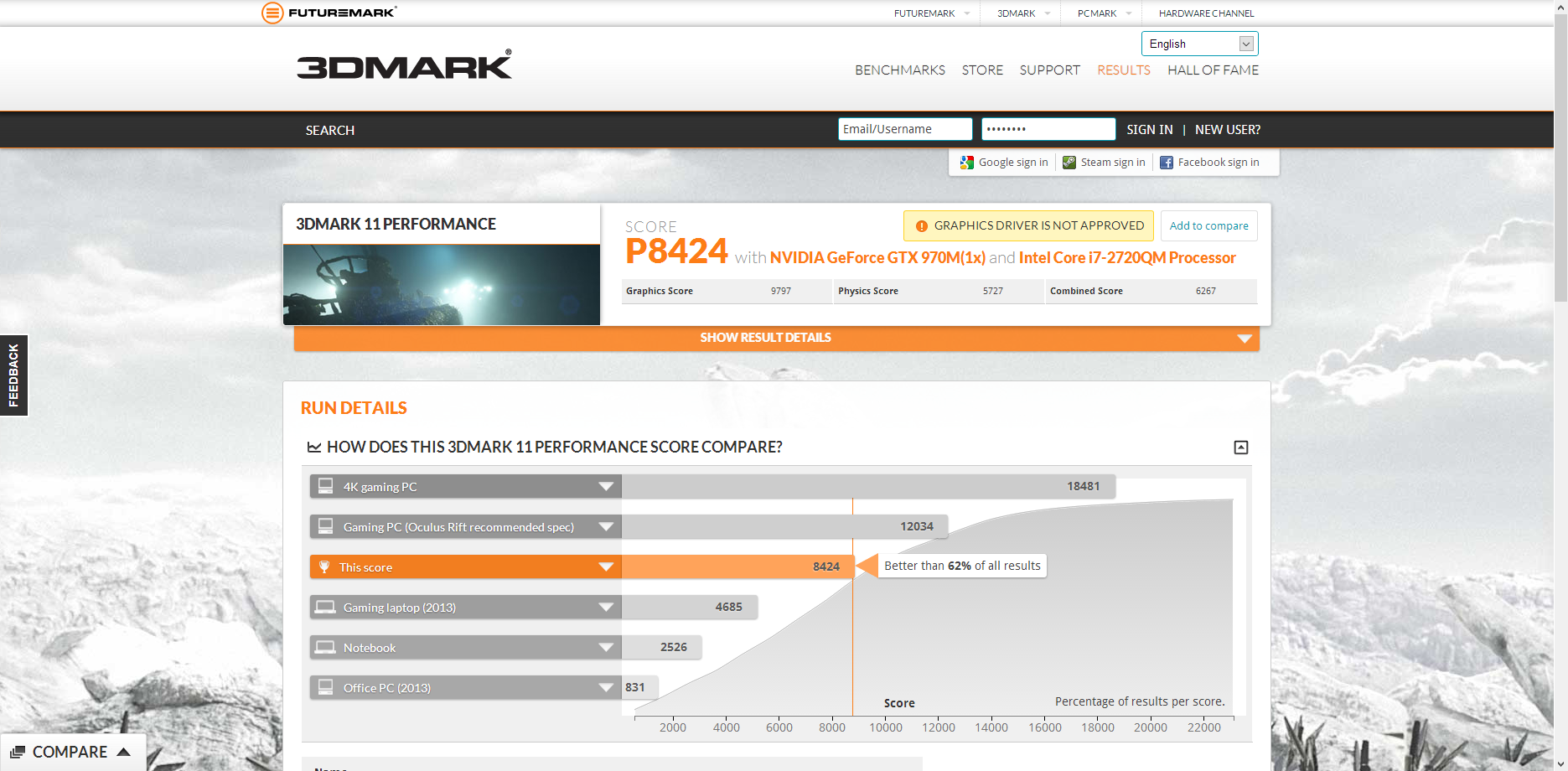Click Graphics Score value 9797
Screen dimensions: 1568x771
pos(780,291)
